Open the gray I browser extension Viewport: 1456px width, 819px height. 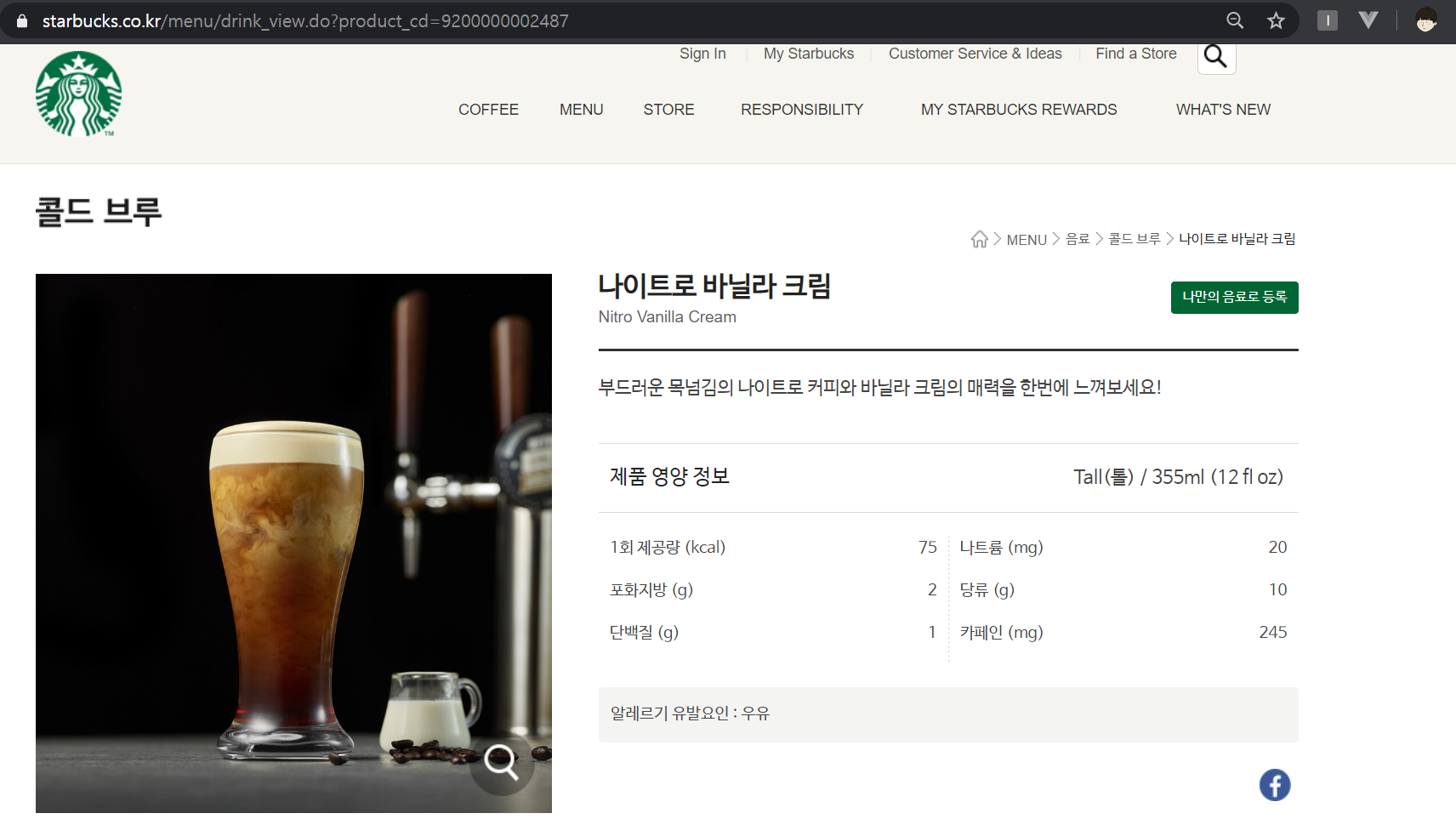click(x=1327, y=20)
